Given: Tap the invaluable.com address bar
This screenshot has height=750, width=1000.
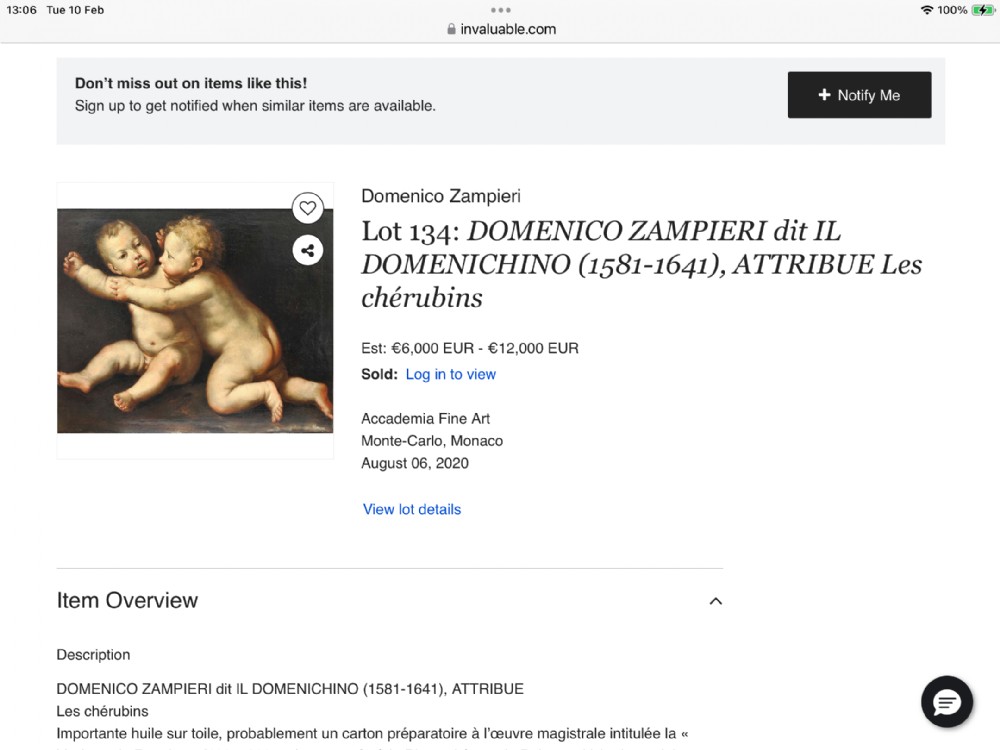Looking at the screenshot, I should (x=501, y=29).
